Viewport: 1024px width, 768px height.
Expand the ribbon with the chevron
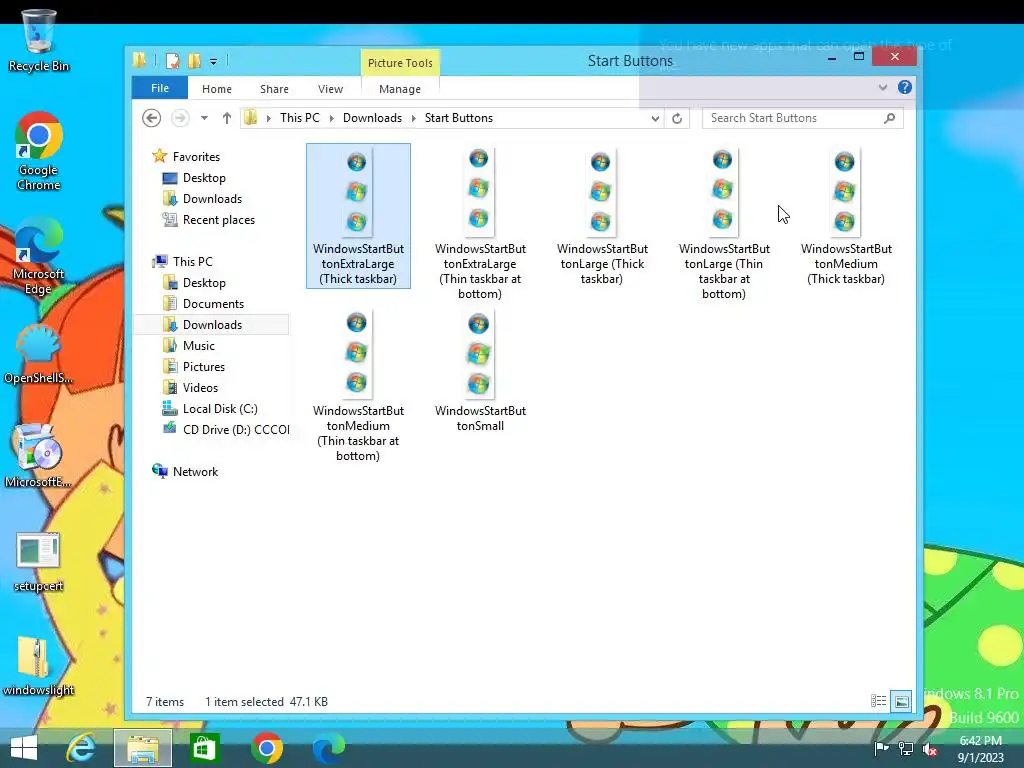883,88
